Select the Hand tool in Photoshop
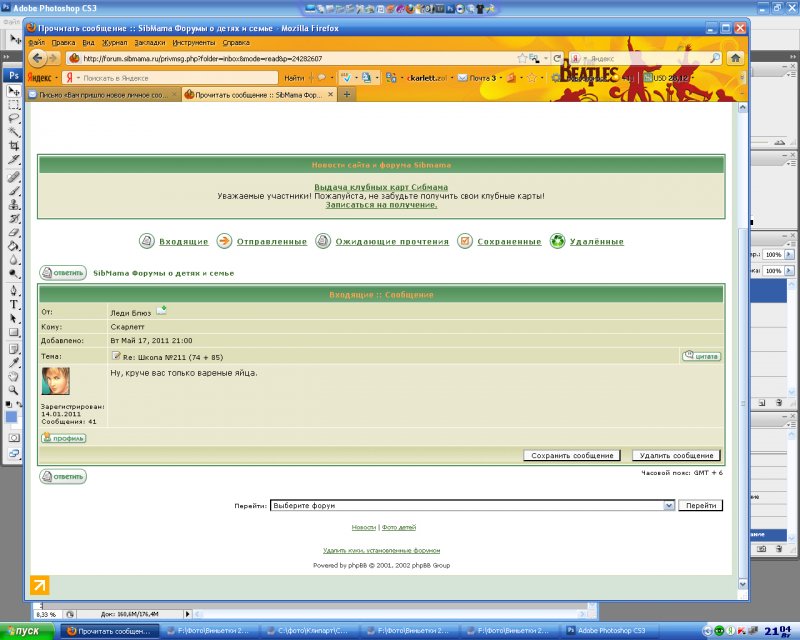 click(14, 377)
